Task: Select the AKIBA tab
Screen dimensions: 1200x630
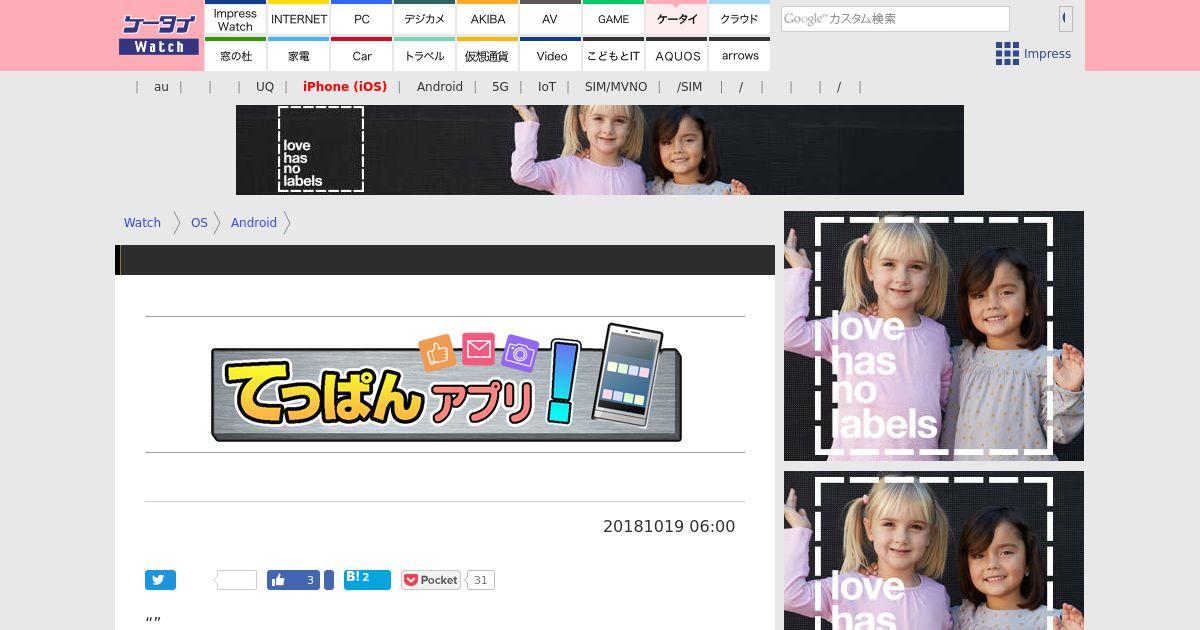Action: (488, 19)
